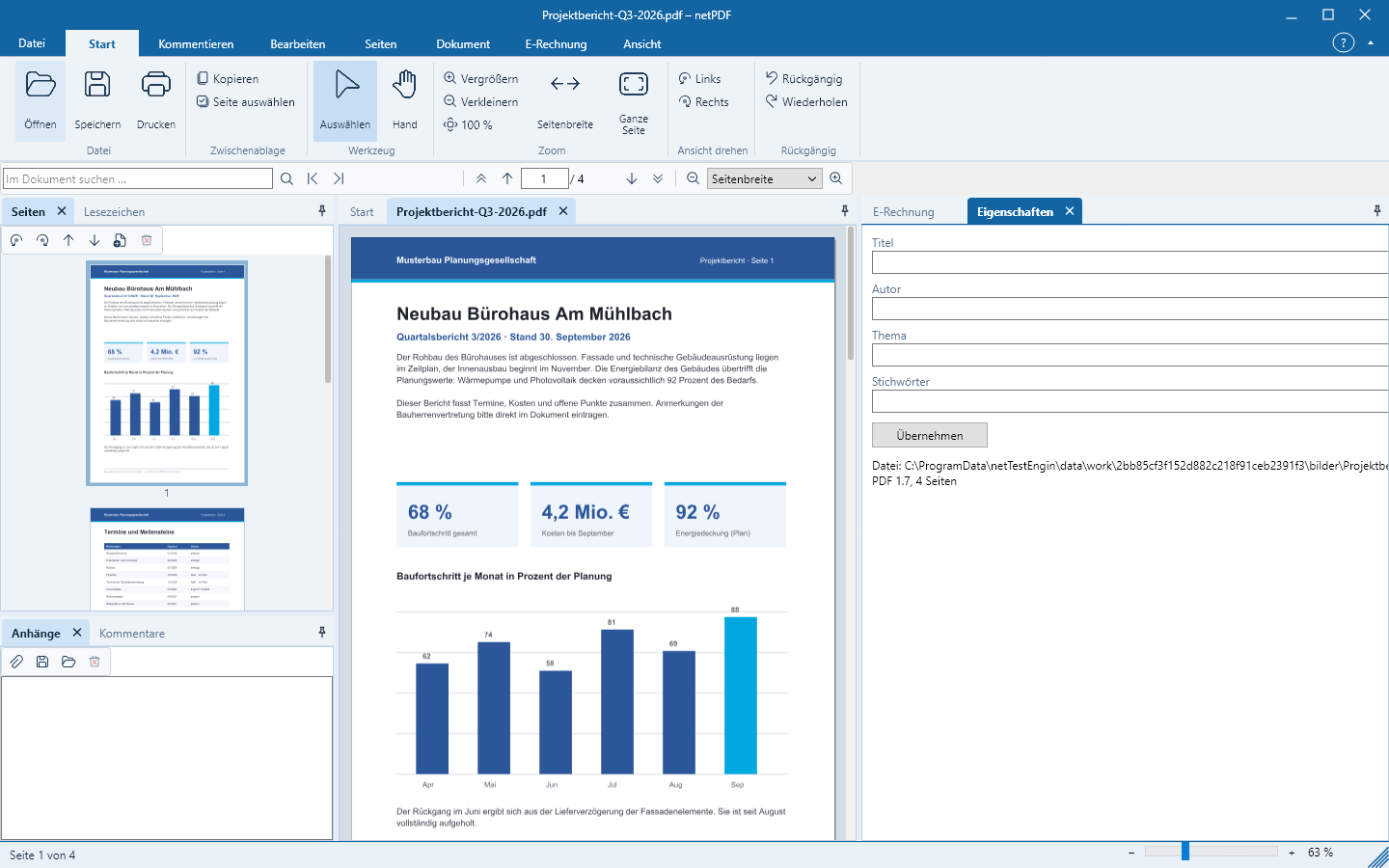Image resolution: width=1389 pixels, height=868 pixels.
Task: Collapse the ribbon with the arrow
Action: [1371, 43]
